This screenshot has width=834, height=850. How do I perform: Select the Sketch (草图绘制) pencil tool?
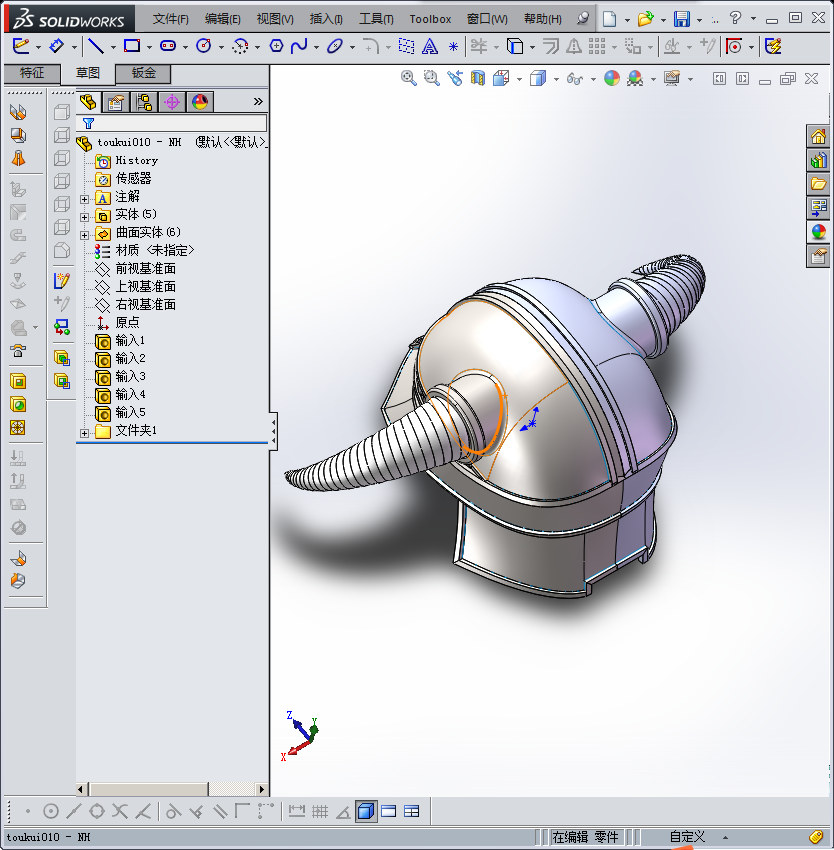20,45
